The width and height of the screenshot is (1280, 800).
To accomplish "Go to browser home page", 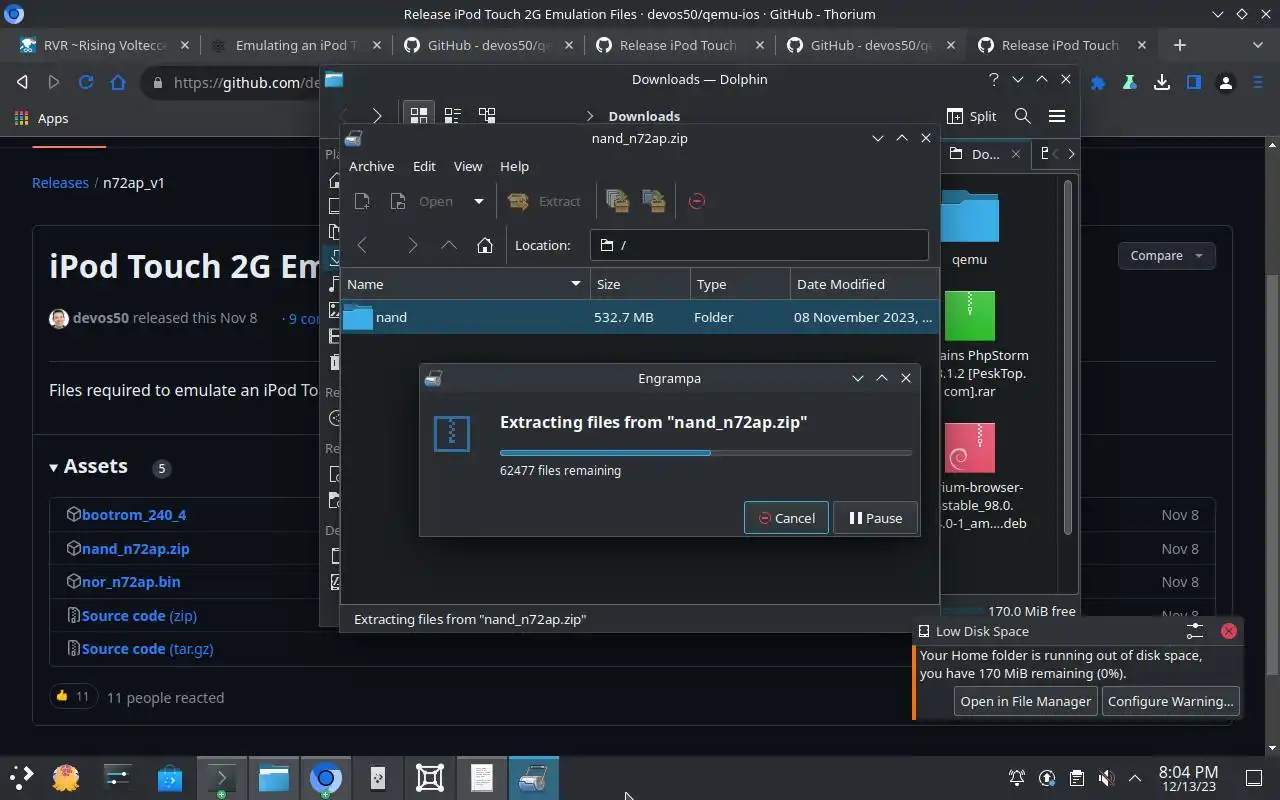I will click(x=118, y=83).
